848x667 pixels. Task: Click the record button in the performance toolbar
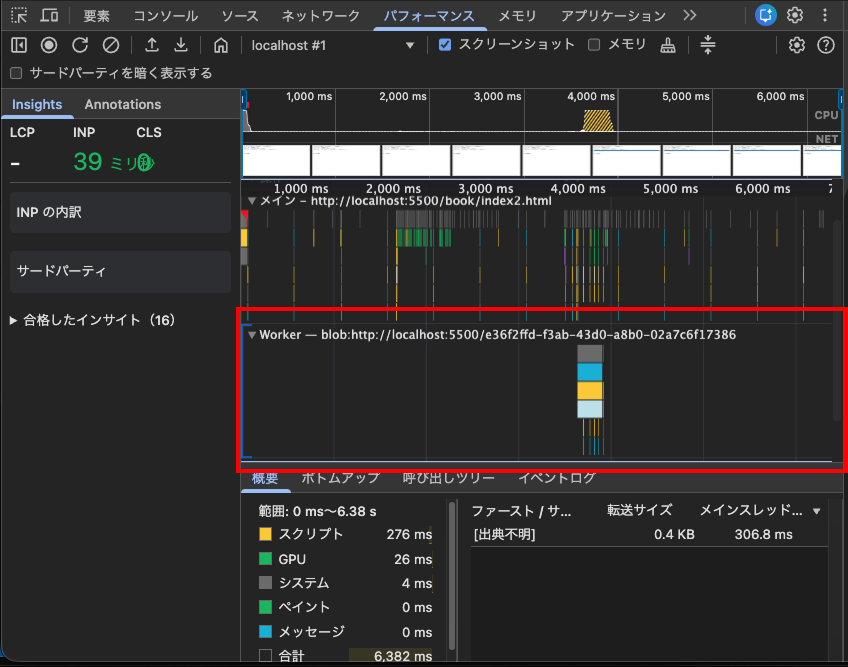tap(49, 45)
